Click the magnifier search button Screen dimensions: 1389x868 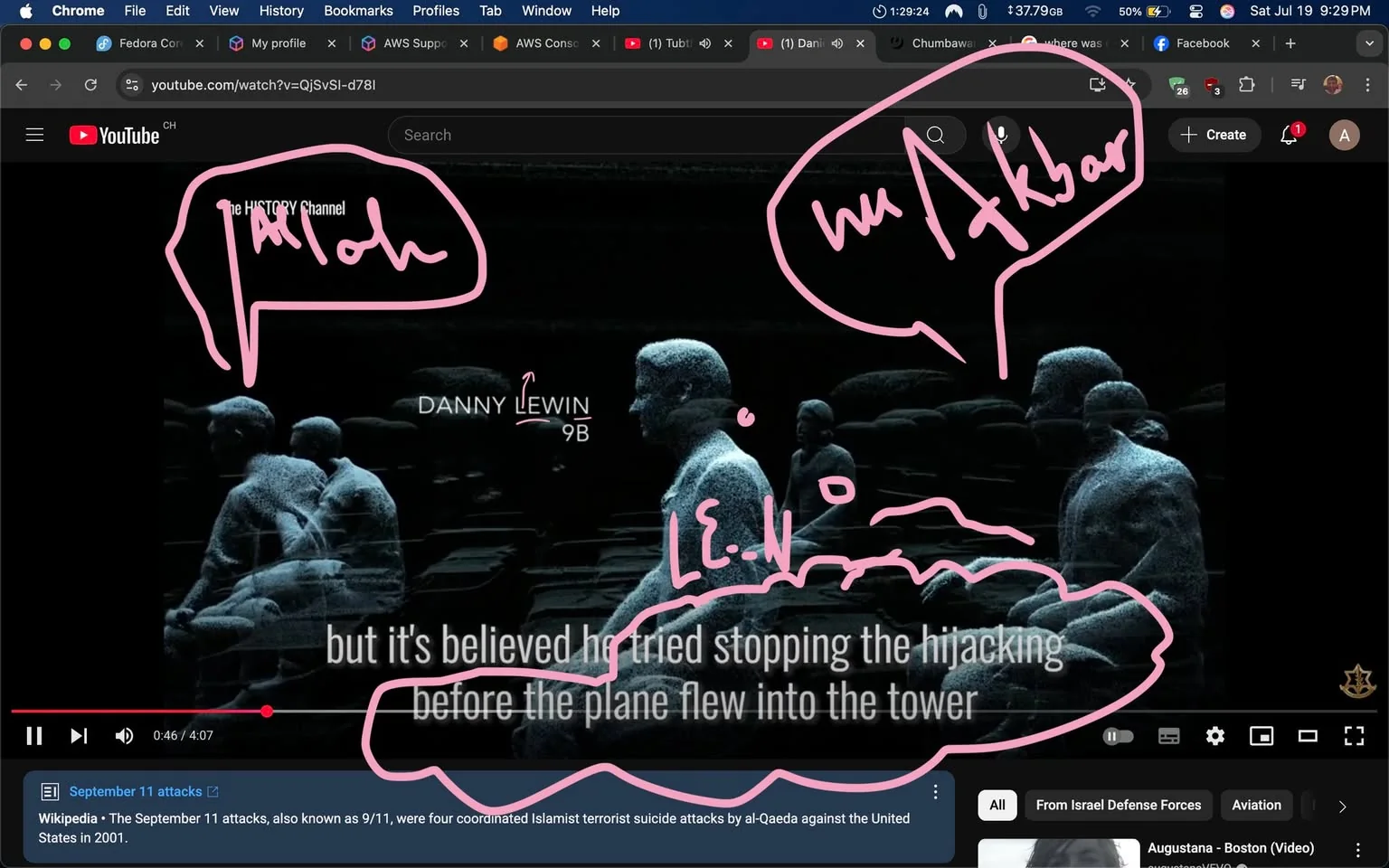[935, 135]
